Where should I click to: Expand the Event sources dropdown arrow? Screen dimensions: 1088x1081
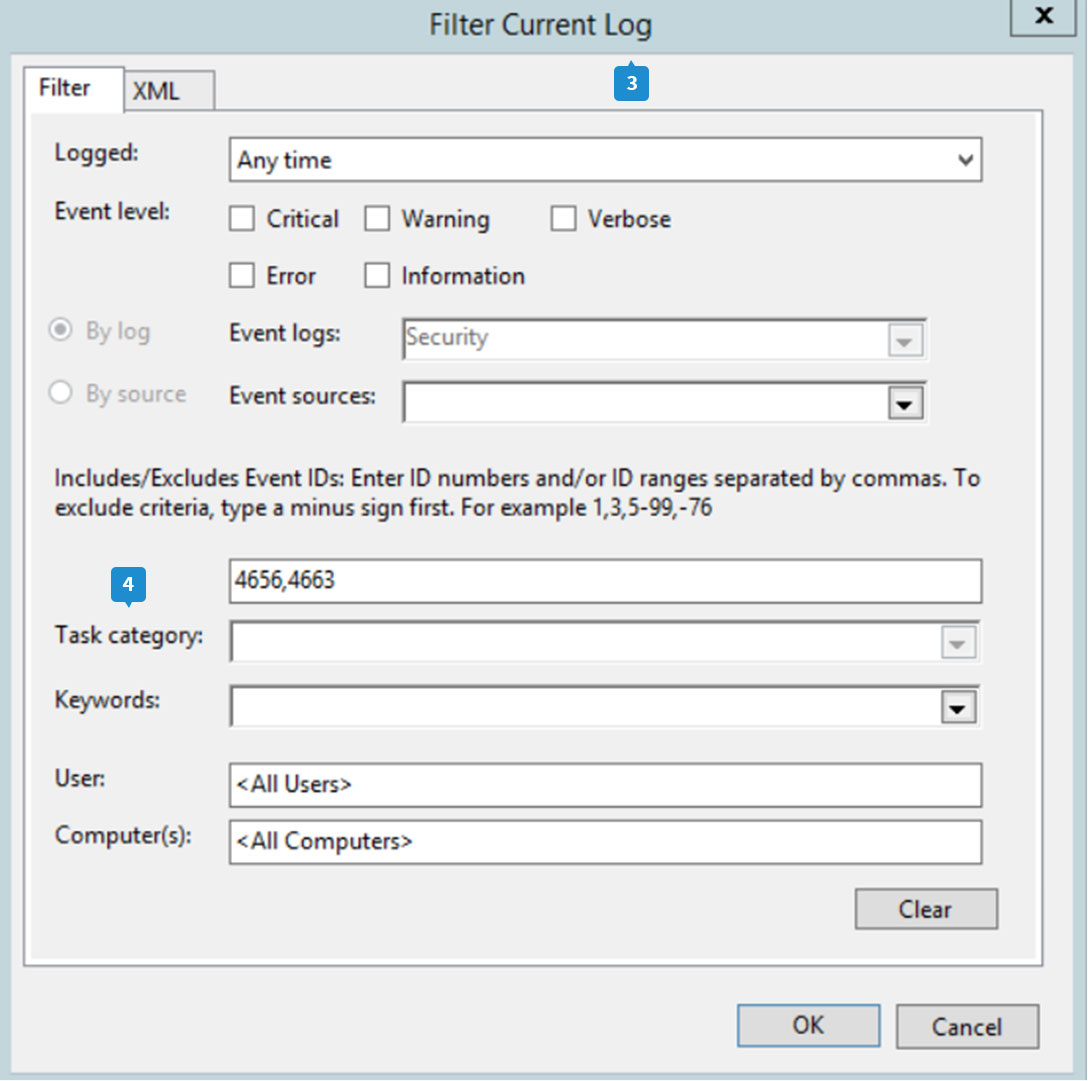tap(905, 404)
